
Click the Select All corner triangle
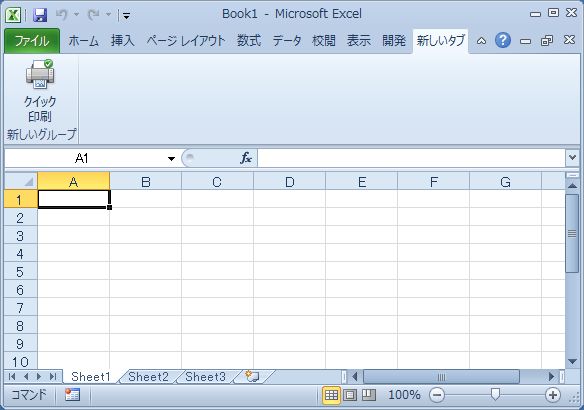click(x=21, y=181)
